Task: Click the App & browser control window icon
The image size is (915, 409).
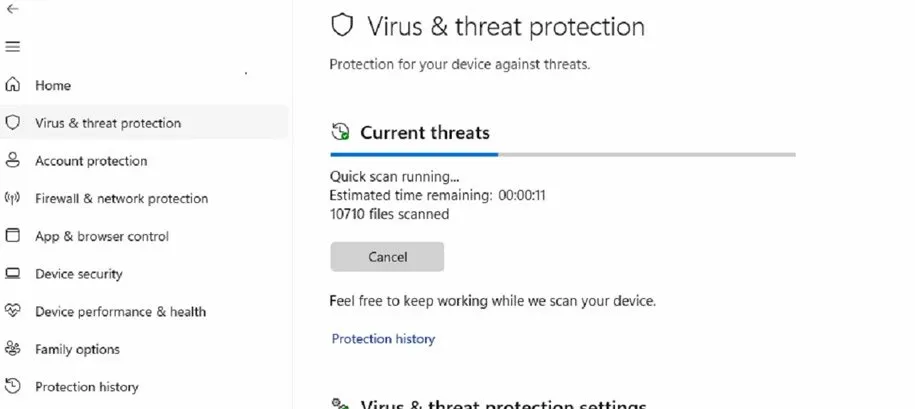Action: [x=13, y=236]
